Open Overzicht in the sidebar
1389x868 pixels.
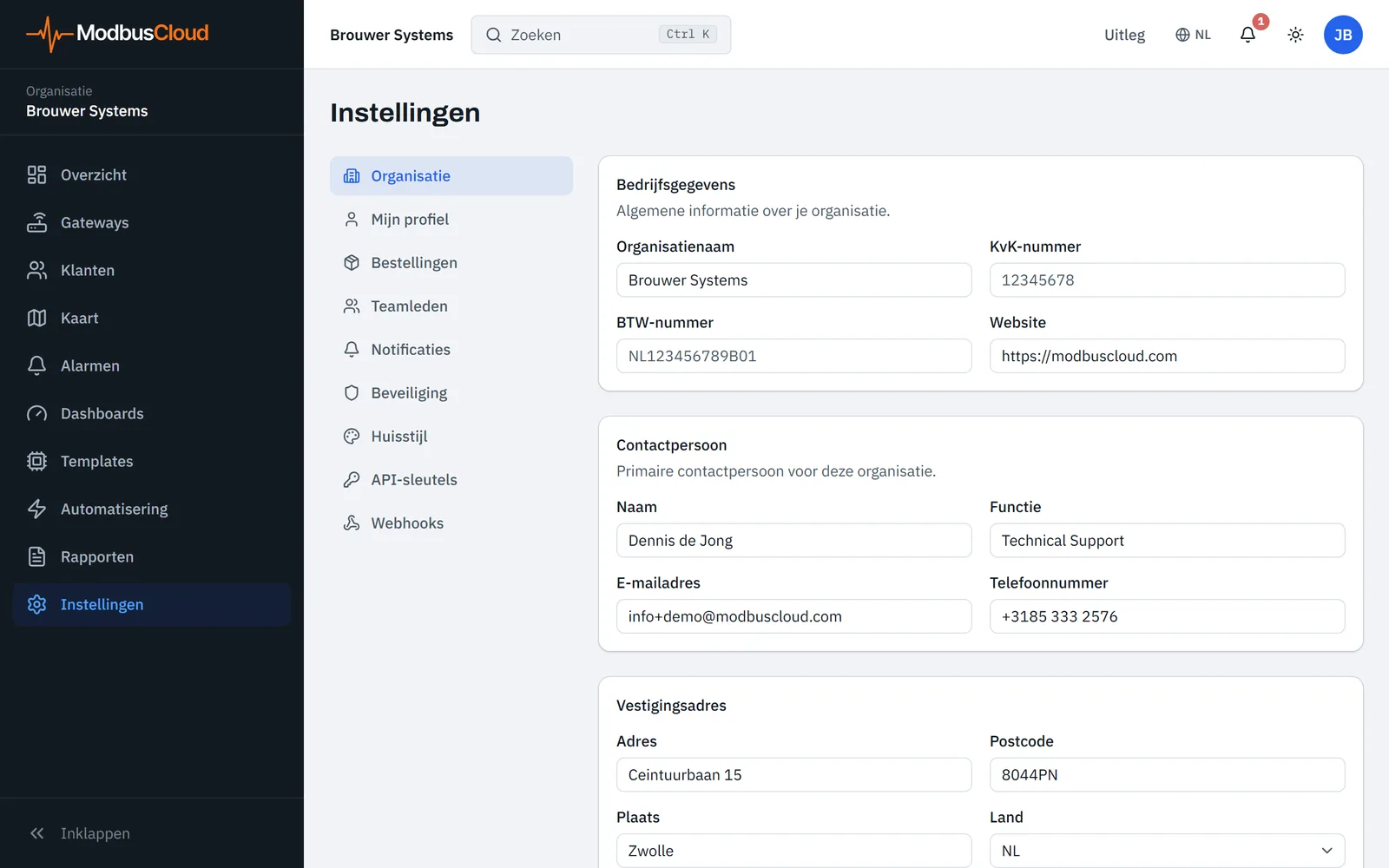[x=152, y=175]
